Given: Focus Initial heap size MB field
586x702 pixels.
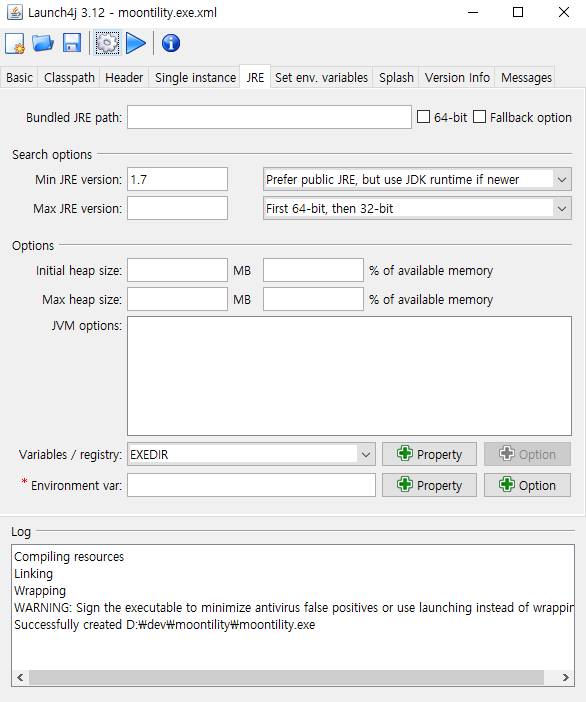Looking at the screenshot, I should click(x=177, y=270).
